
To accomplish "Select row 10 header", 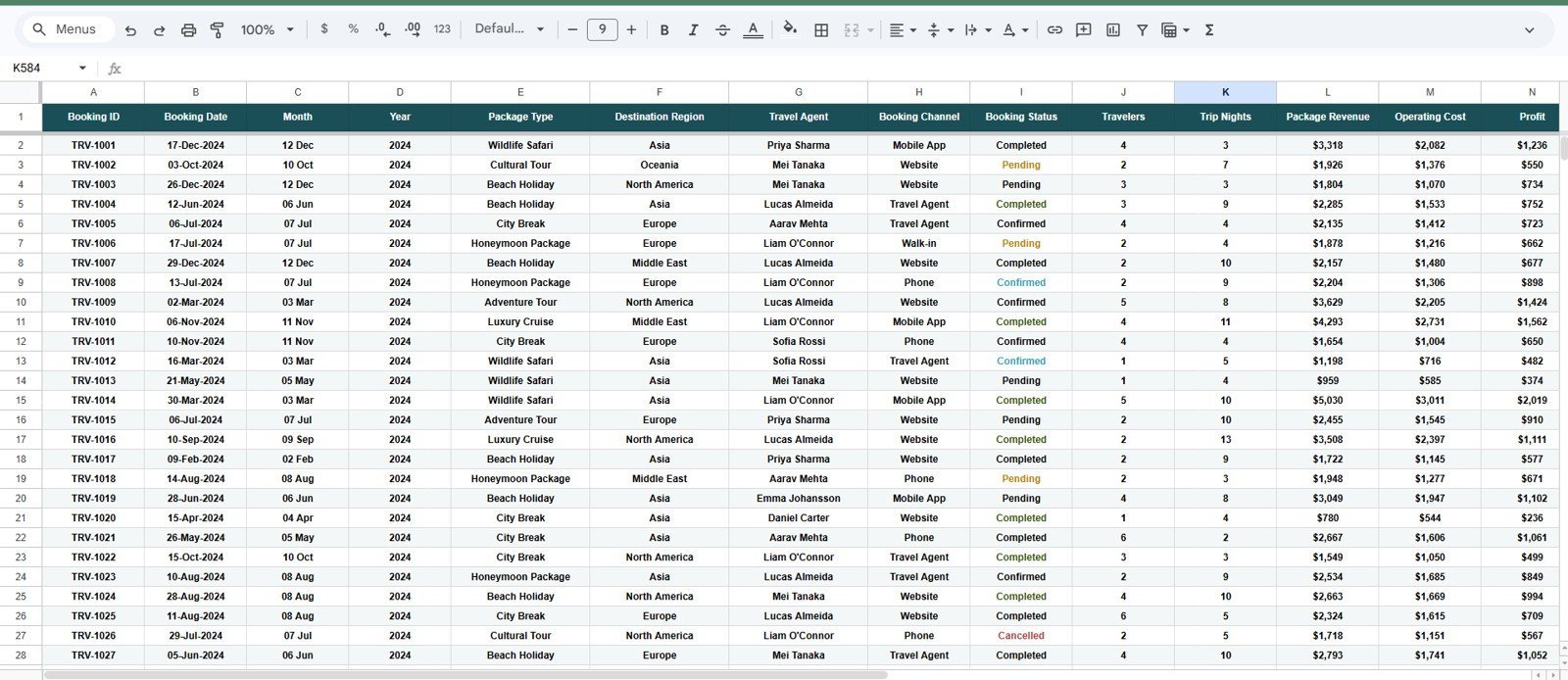I will point(21,302).
